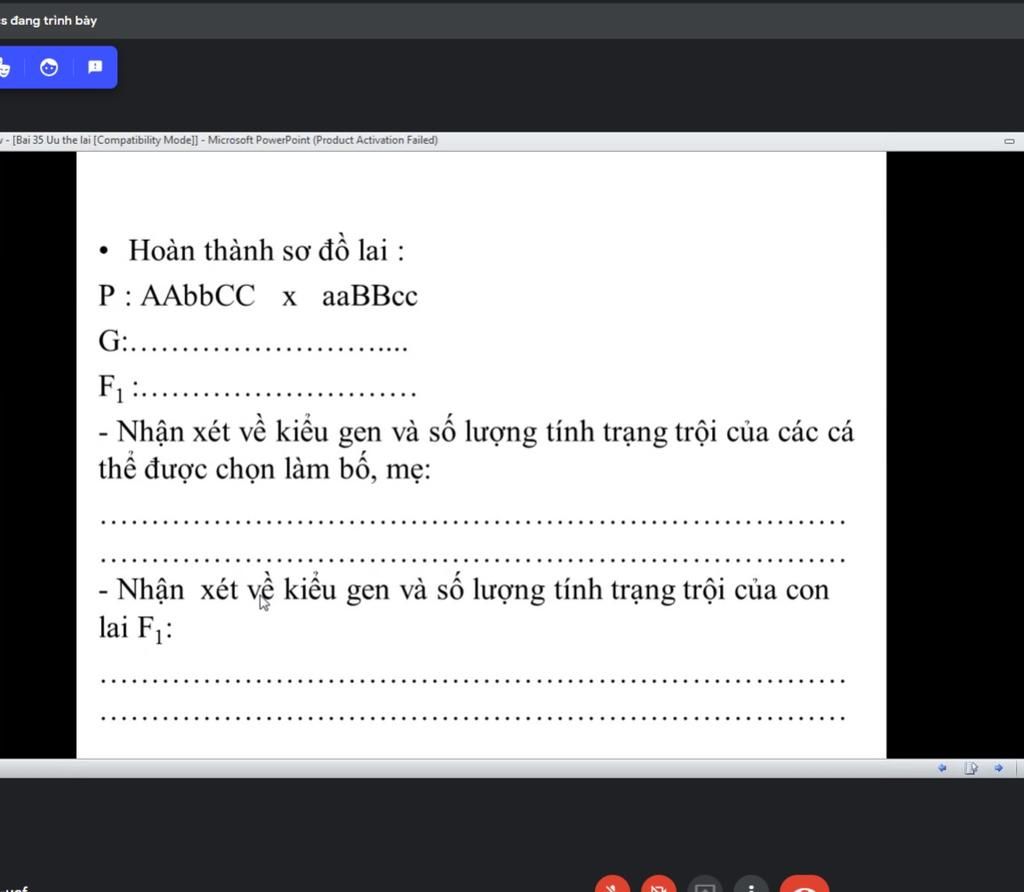Click the present screen button
This screenshot has height=892, width=1024.
(705, 884)
